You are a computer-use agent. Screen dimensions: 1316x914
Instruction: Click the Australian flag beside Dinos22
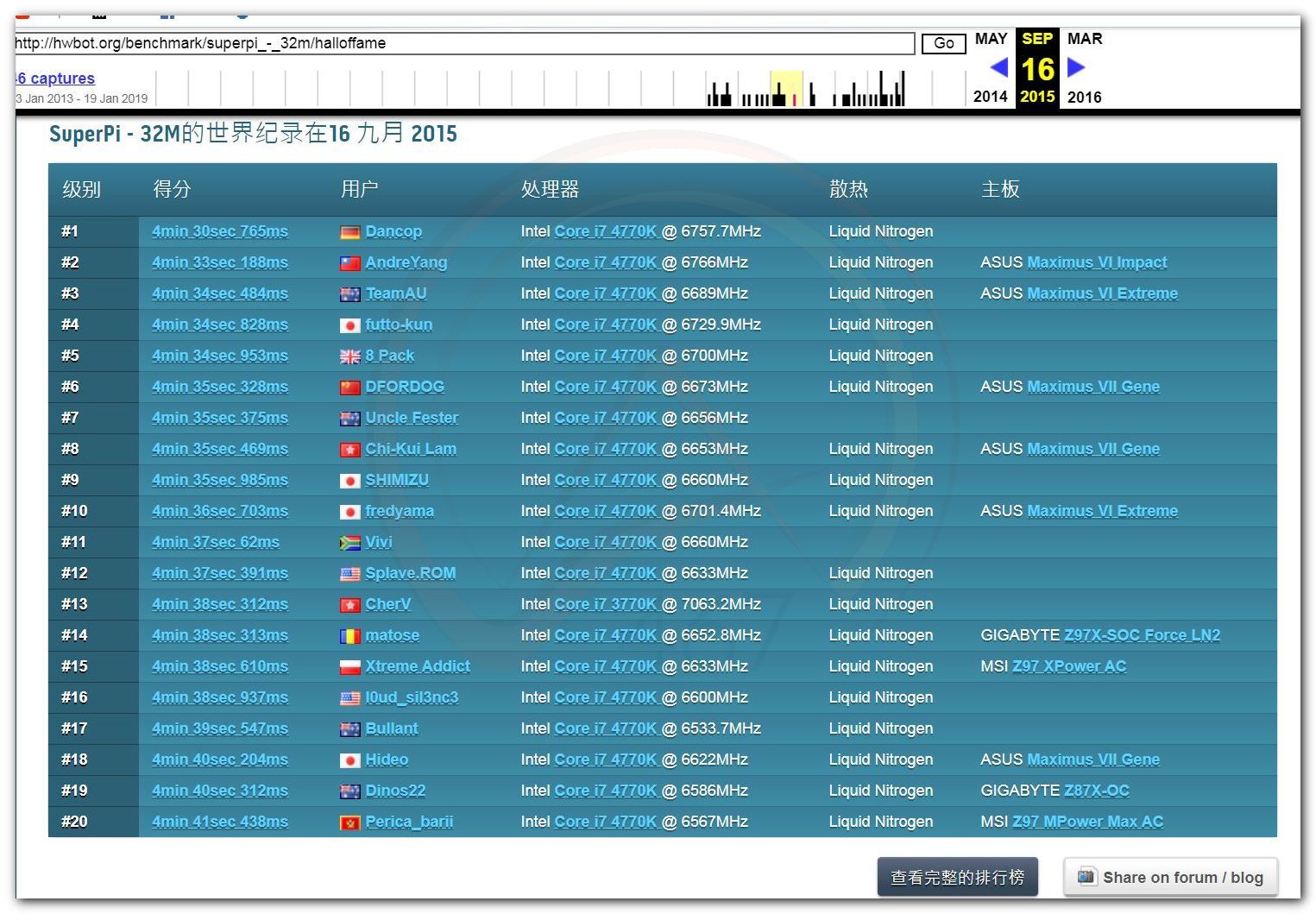pos(349,791)
